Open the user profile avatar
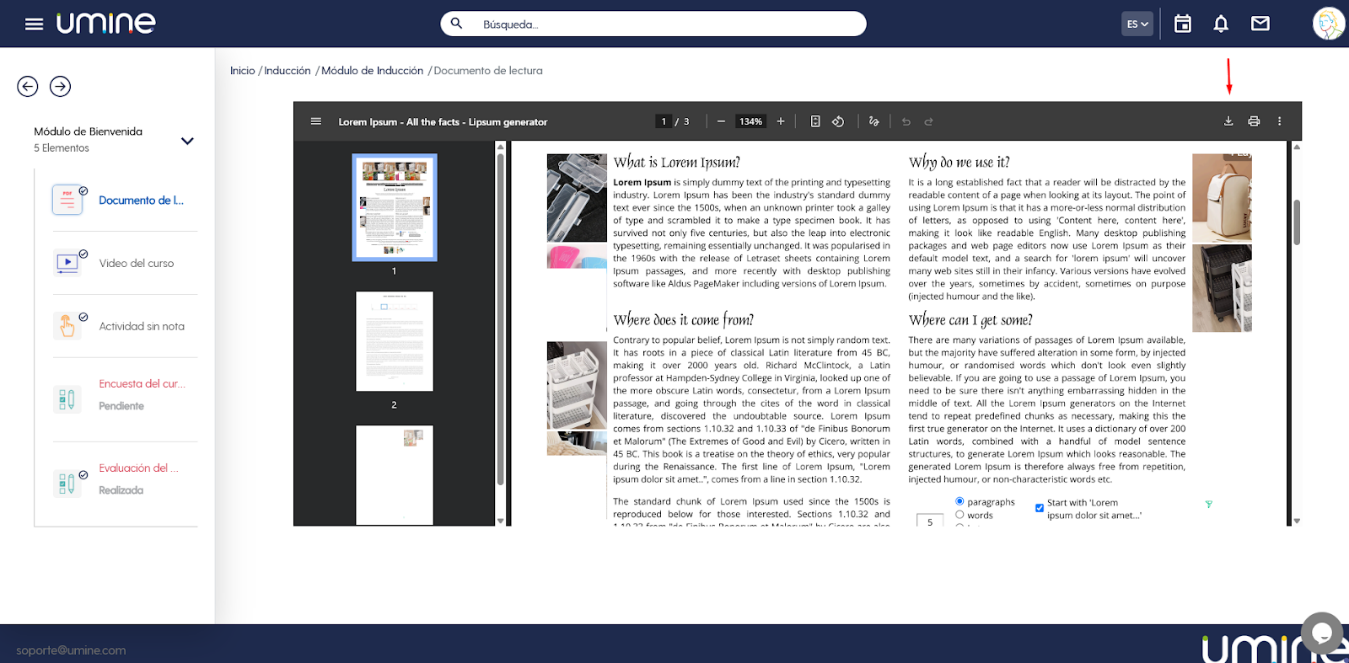The height and width of the screenshot is (663, 1349). click(x=1329, y=23)
